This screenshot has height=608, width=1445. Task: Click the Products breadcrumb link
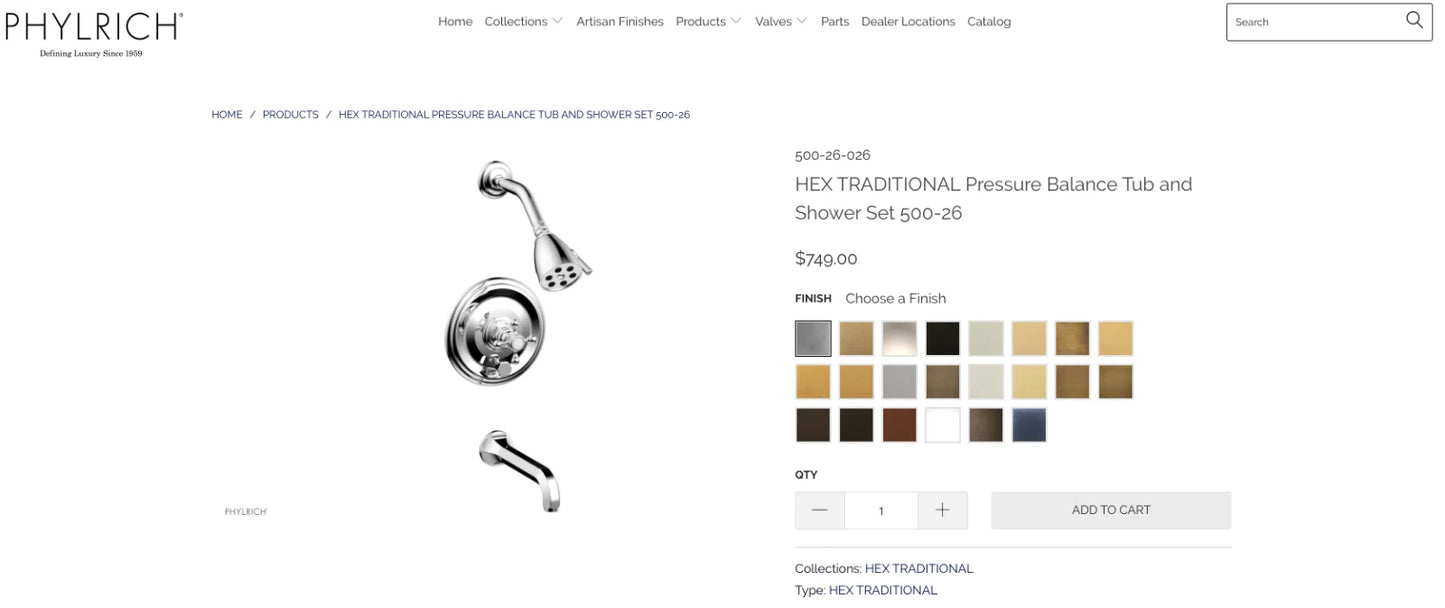(290, 115)
